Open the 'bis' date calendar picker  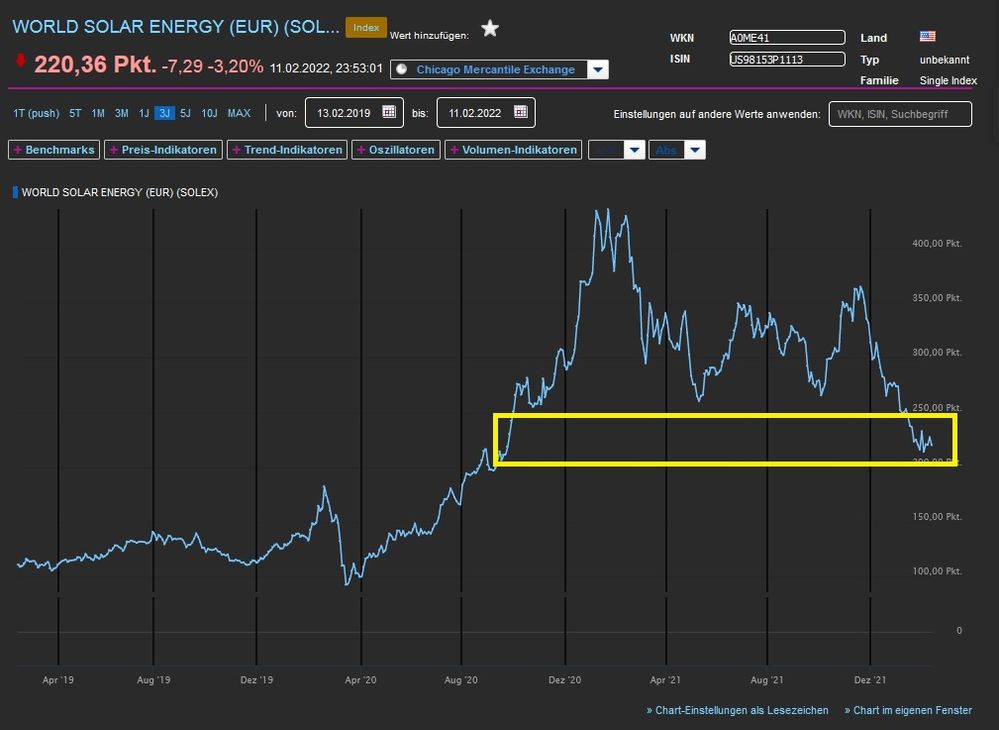pyautogui.click(x=521, y=113)
